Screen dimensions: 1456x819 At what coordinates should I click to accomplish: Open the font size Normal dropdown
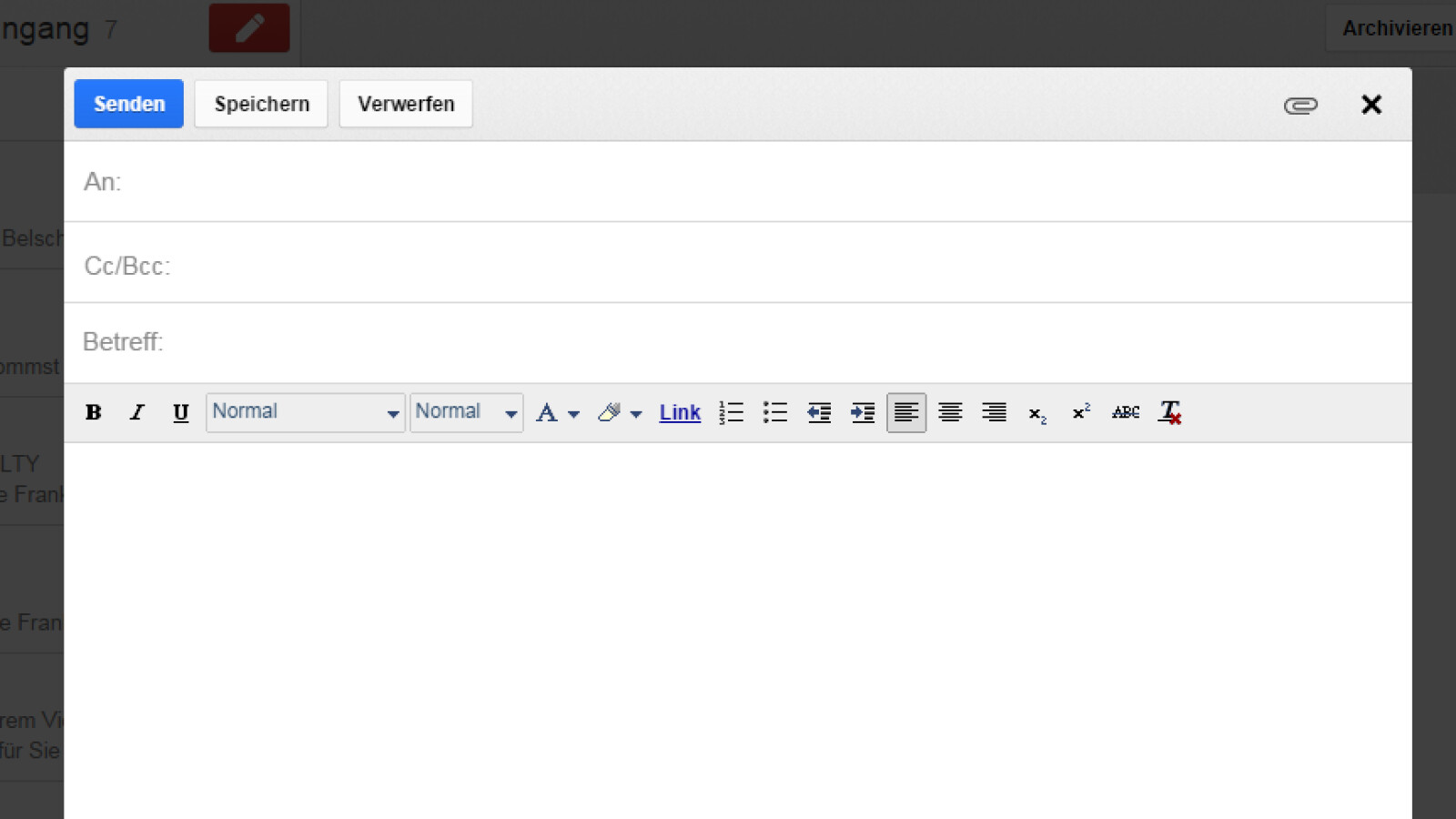466,412
